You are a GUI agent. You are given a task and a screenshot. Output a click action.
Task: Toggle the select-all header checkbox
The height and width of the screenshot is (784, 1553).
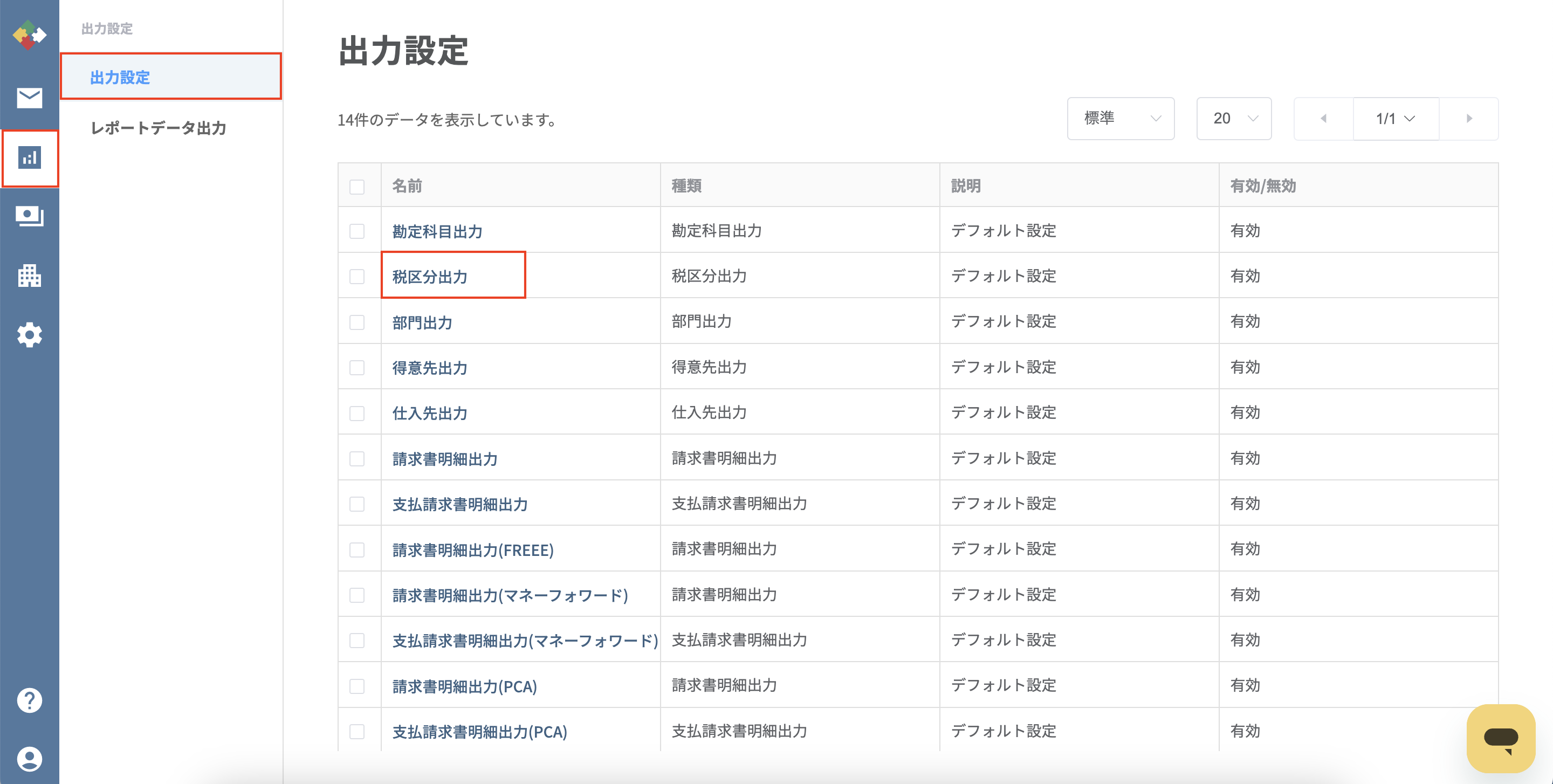tap(357, 187)
